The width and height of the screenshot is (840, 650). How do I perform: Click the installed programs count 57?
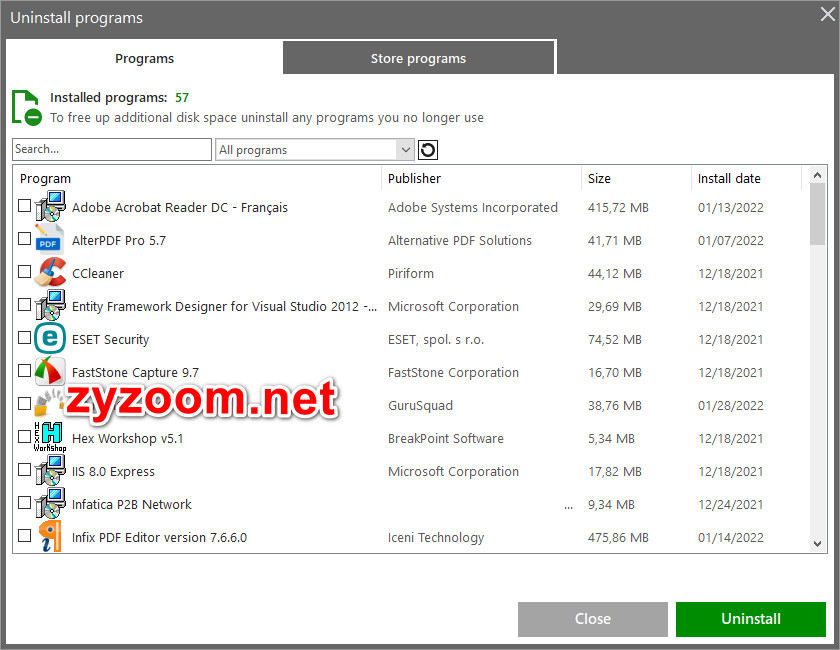(x=182, y=98)
